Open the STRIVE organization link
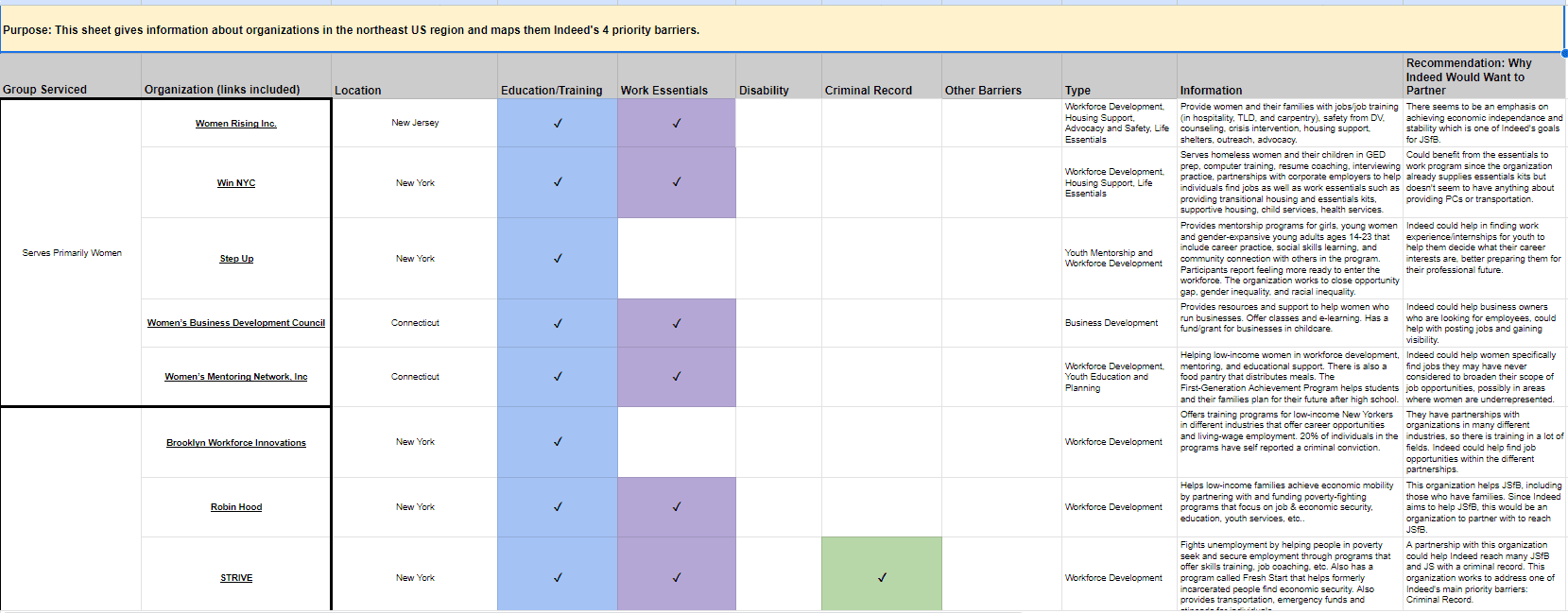This screenshot has width=1568, height=613. tap(235, 578)
